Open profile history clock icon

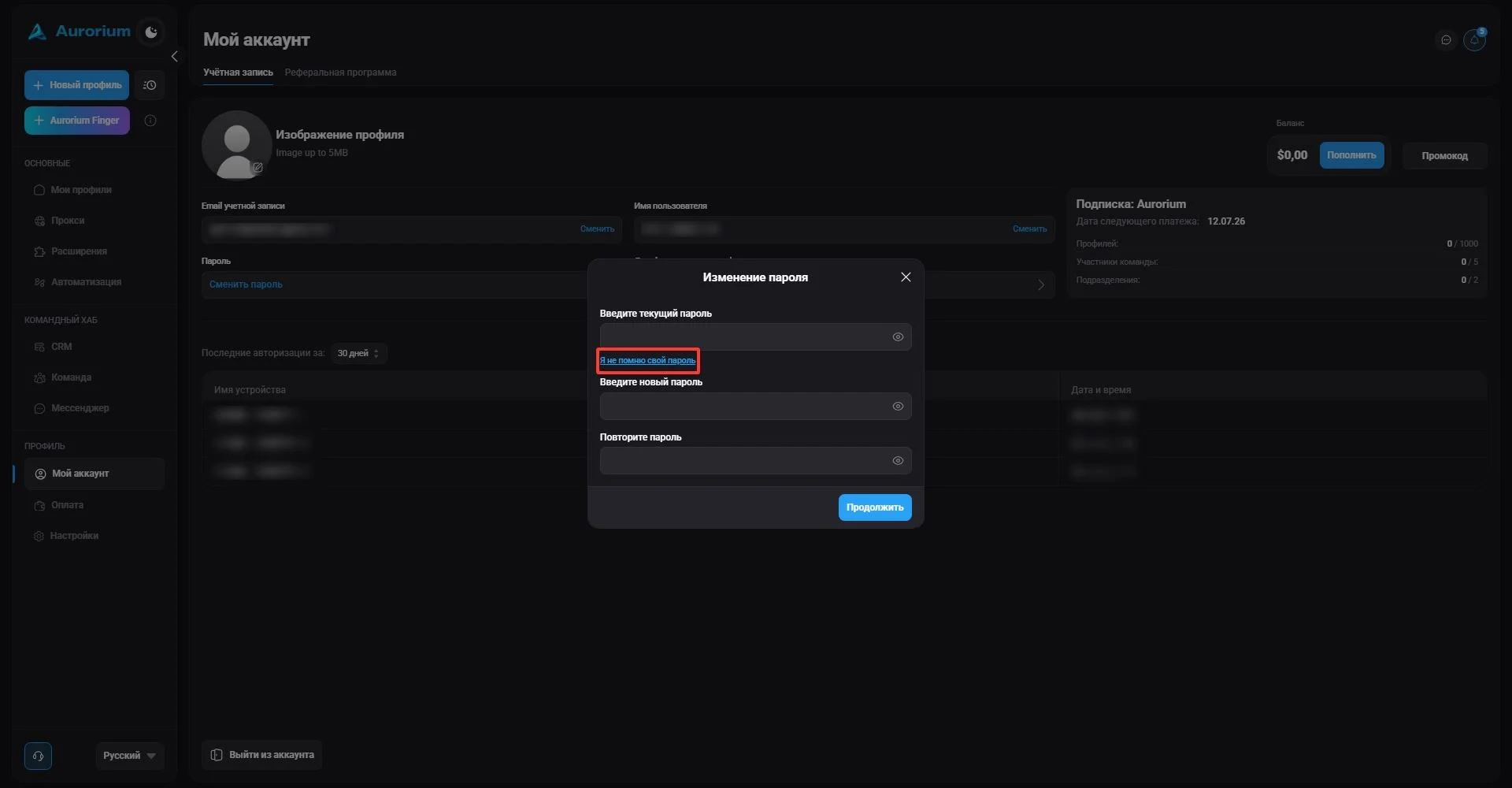pyautogui.click(x=150, y=85)
